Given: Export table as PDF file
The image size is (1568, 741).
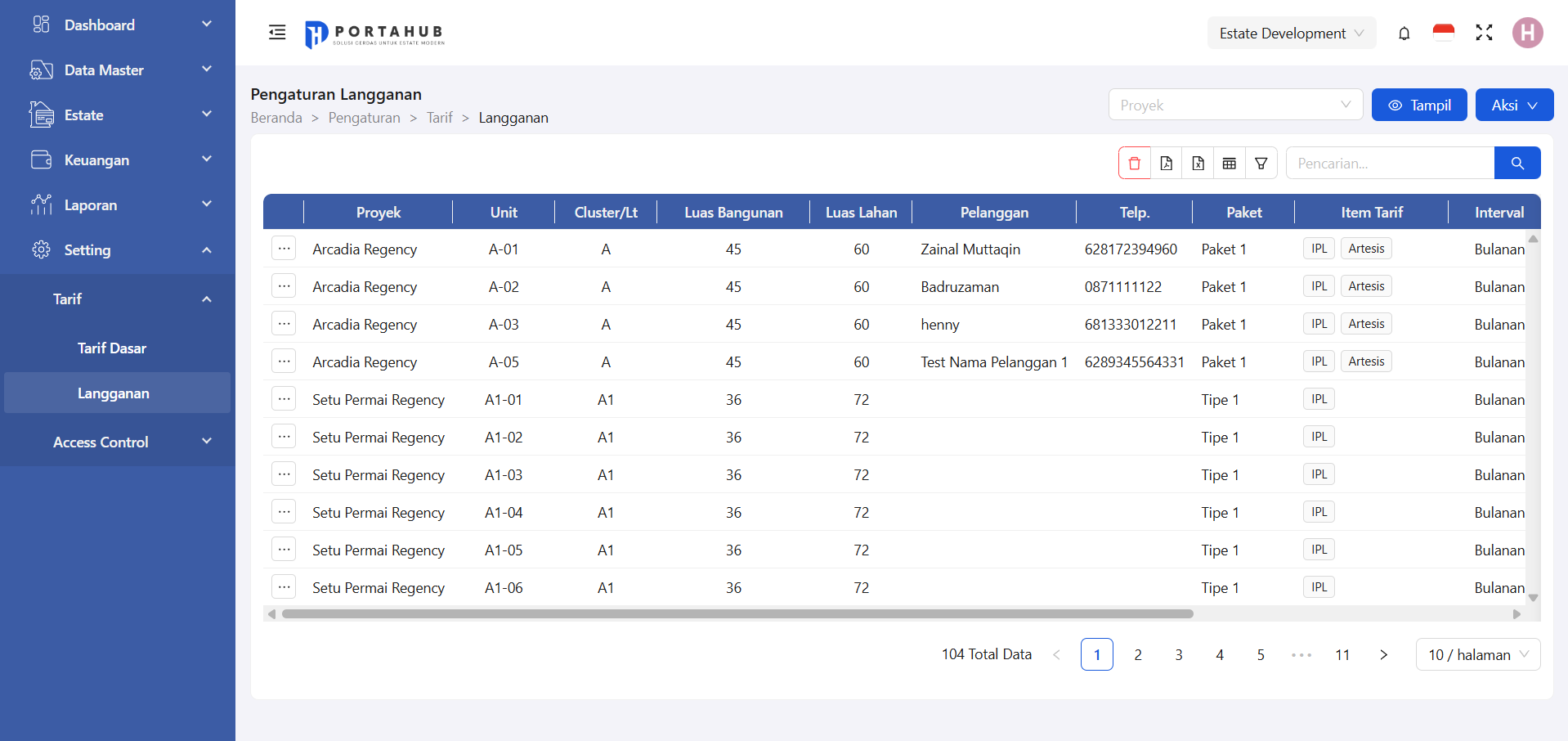Looking at the screenshot, I should 1166,164.
